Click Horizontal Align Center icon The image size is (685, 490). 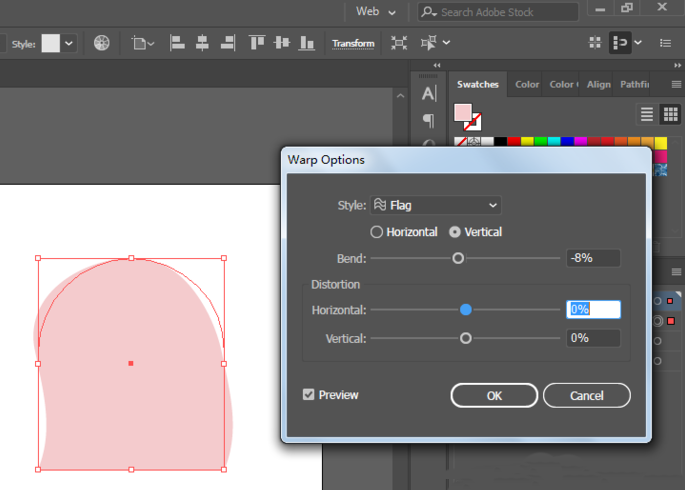point(203,43)
